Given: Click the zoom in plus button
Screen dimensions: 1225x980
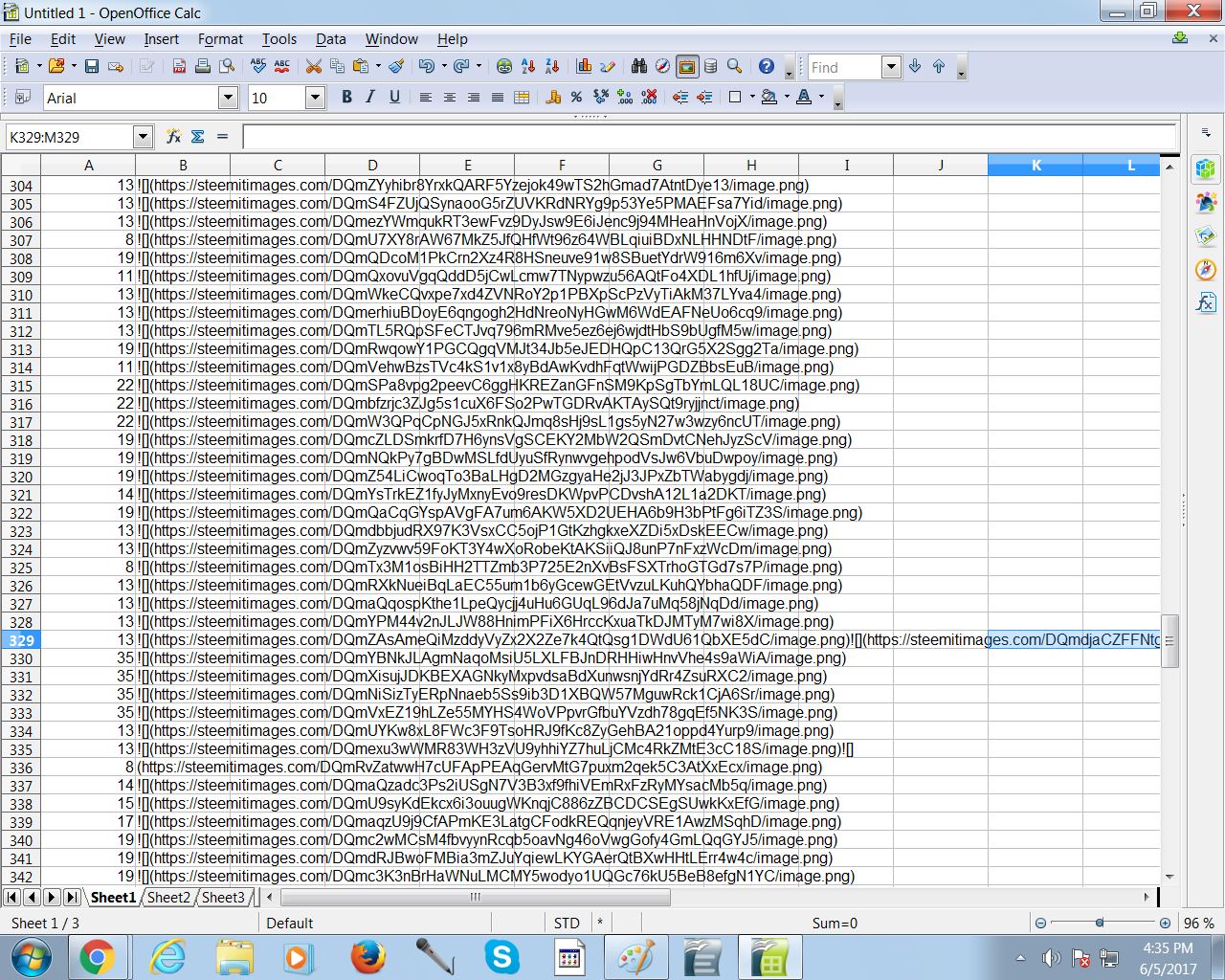Looking at the screenshot, I should coord(1165,924).
